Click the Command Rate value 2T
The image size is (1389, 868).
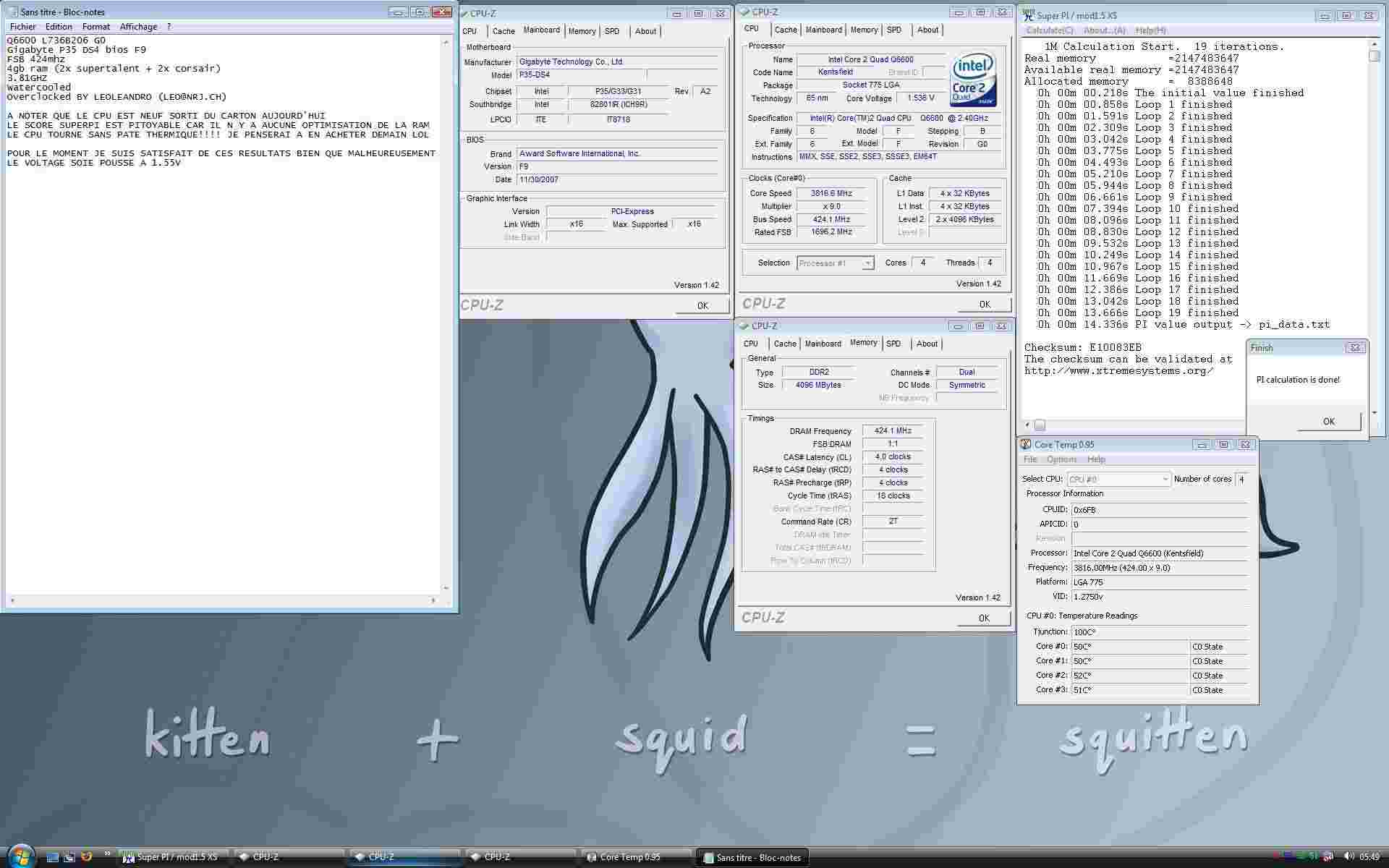pyautogui.click(x=893, y=522)
